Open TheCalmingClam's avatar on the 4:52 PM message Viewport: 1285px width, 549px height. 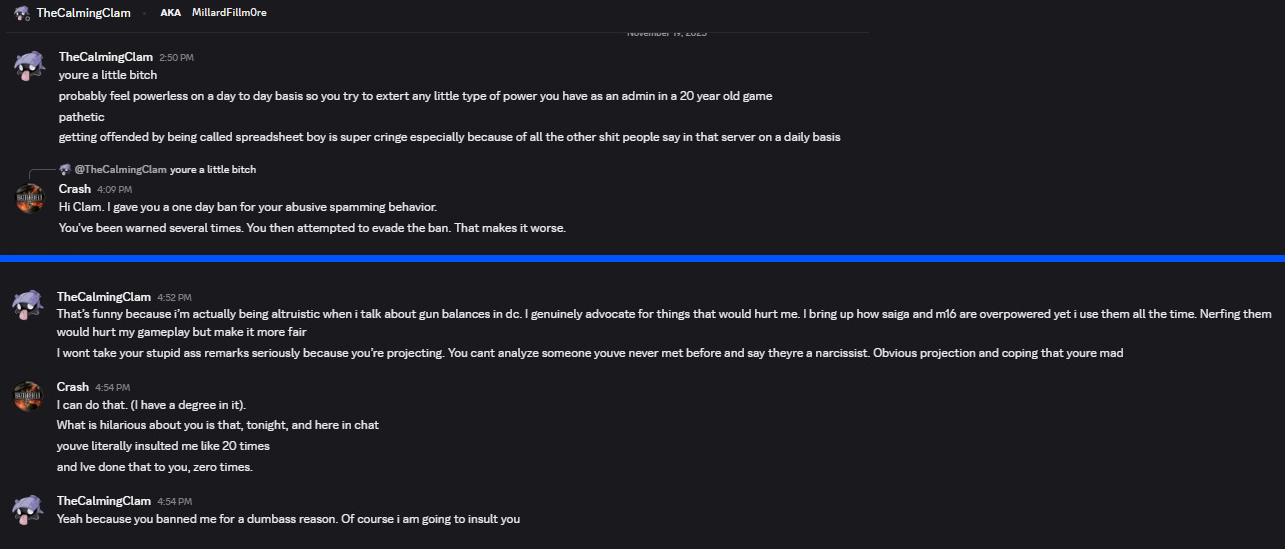pos(27,303)
